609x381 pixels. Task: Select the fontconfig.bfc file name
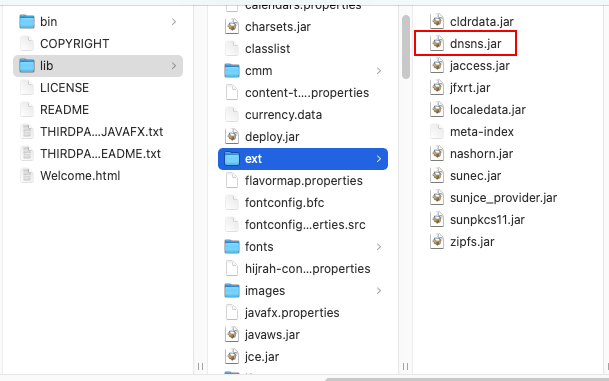tap(284, 203)
